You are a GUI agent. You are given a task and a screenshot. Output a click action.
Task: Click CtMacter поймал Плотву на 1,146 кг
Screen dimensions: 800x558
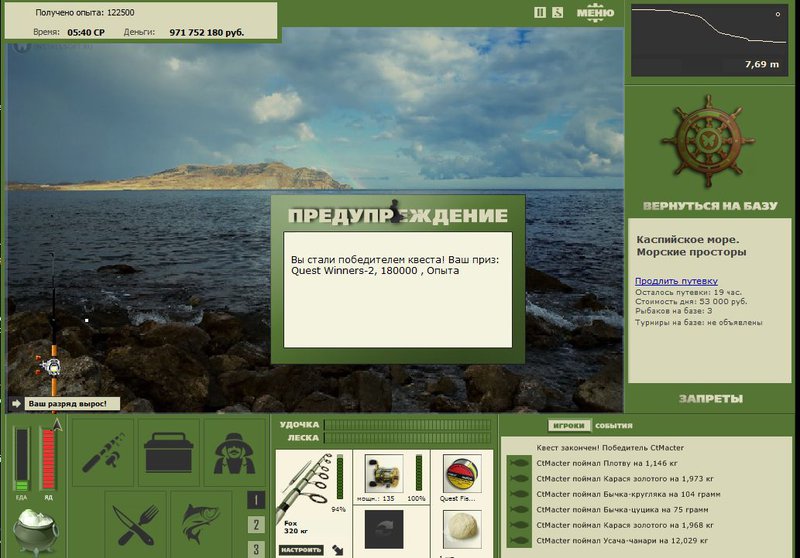(607, 464)
